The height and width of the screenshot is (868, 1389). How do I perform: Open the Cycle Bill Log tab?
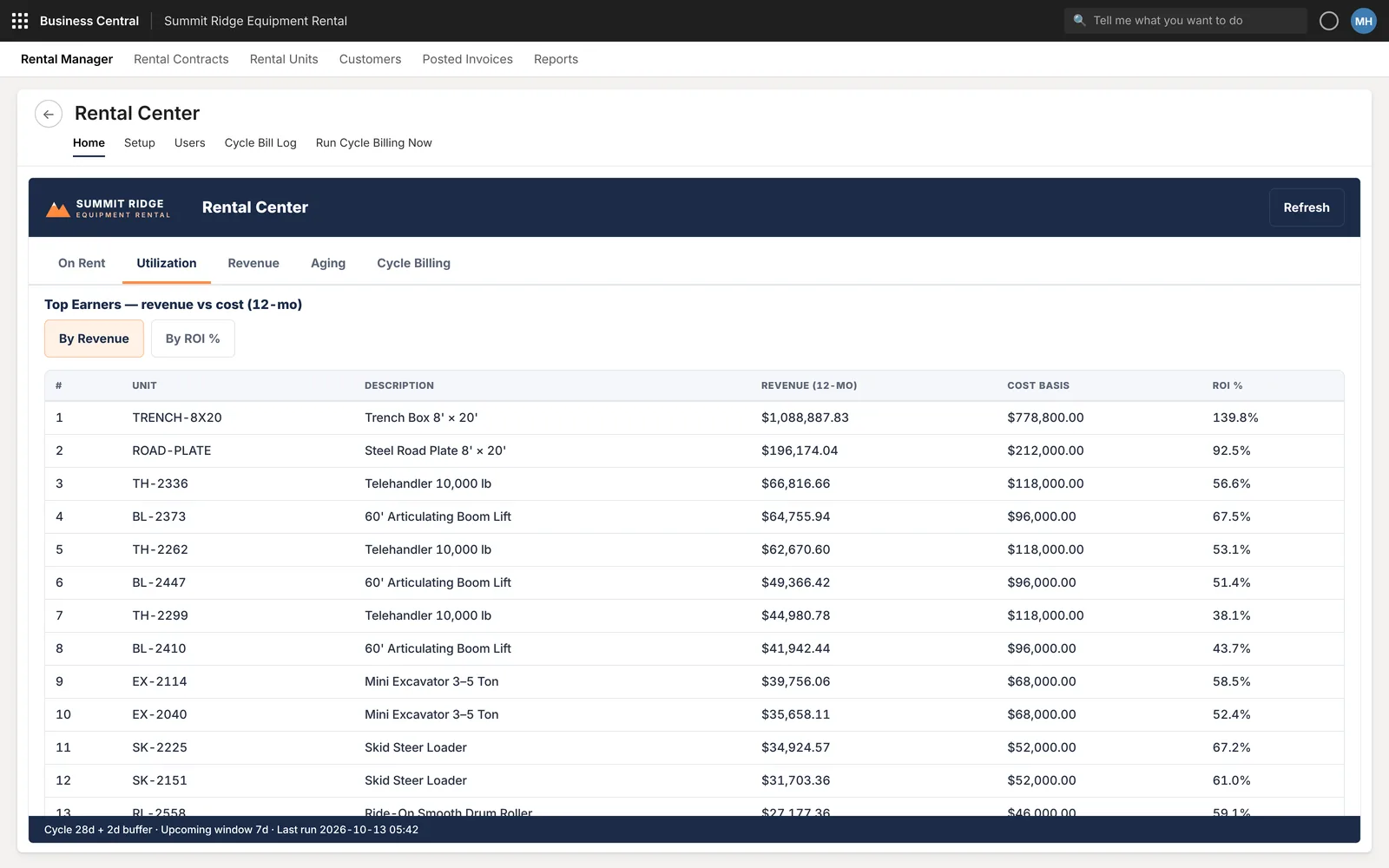(x=260, y=143)
